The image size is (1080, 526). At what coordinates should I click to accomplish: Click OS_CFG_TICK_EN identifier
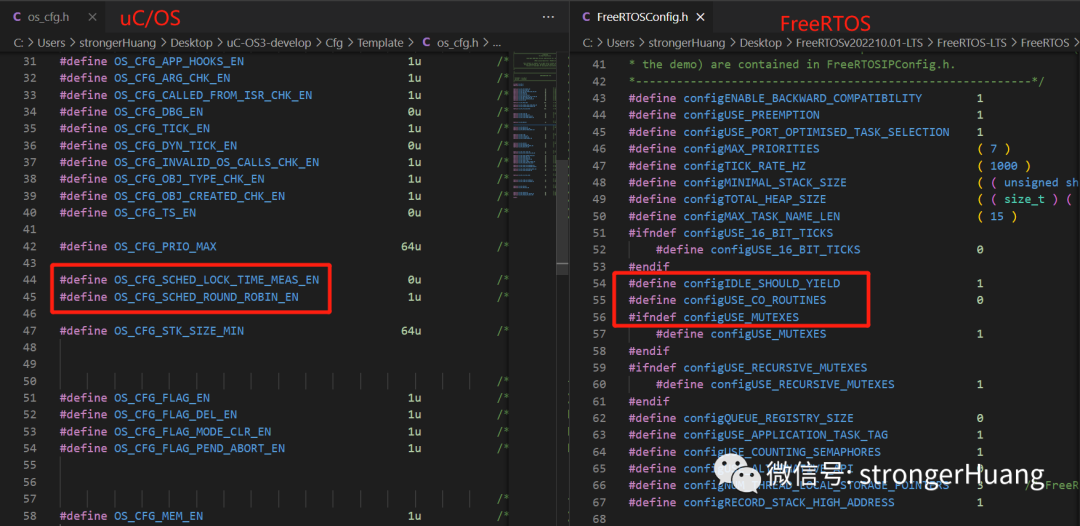(x=162, y=129)
